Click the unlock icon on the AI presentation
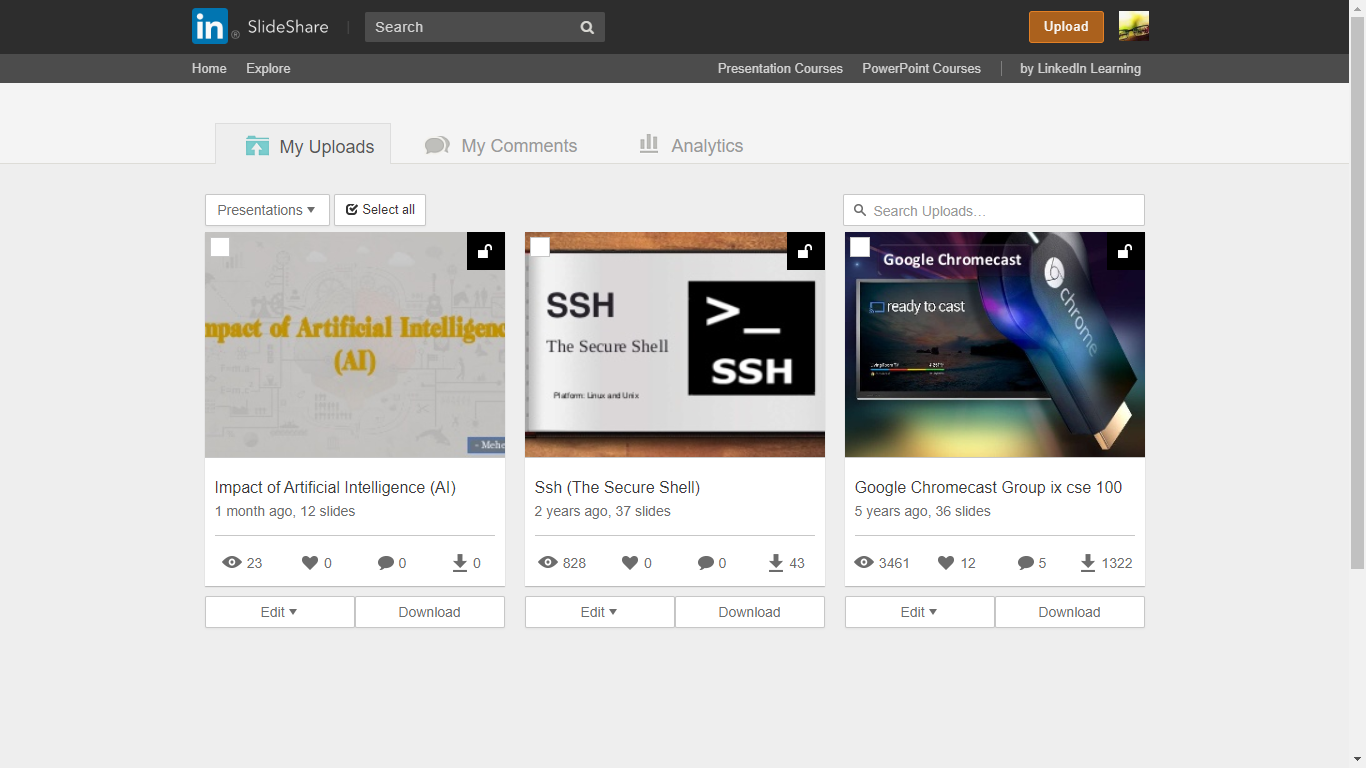Viewport: 1366px width, 768px height. click(x=486, y=251)
